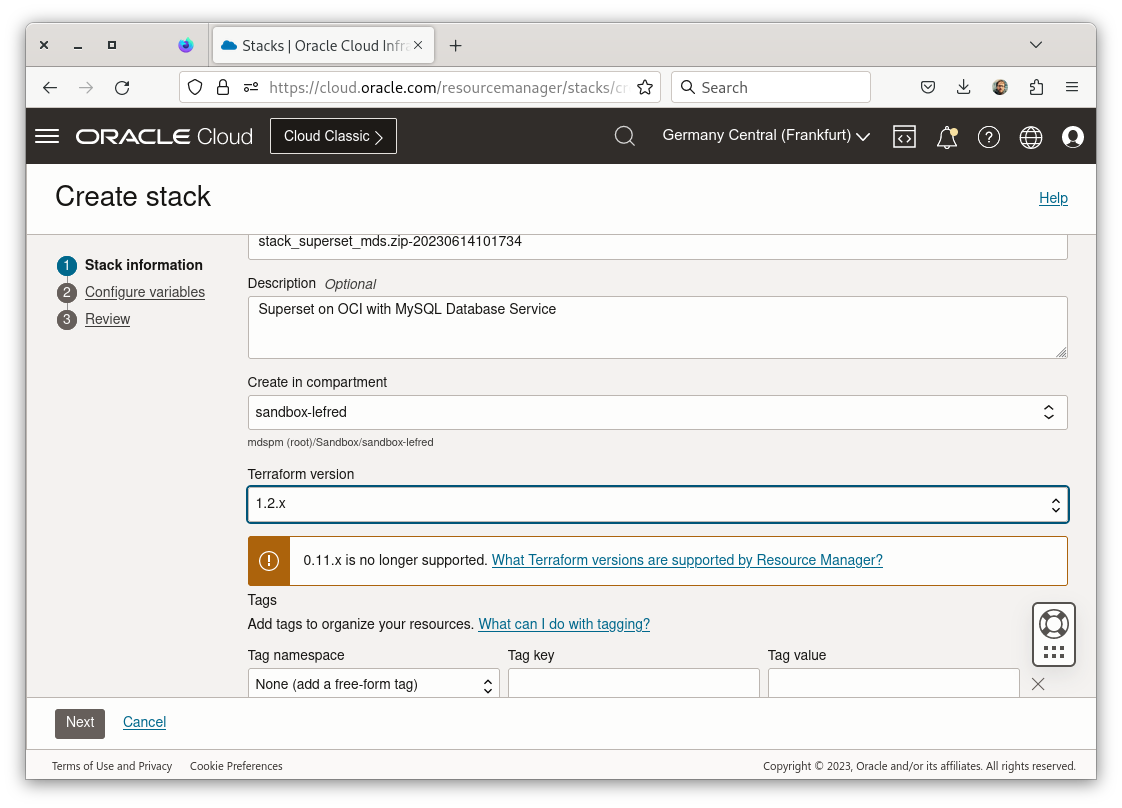Open the Oracle Cloud search

pyautogui.click(x=624, y=136)
